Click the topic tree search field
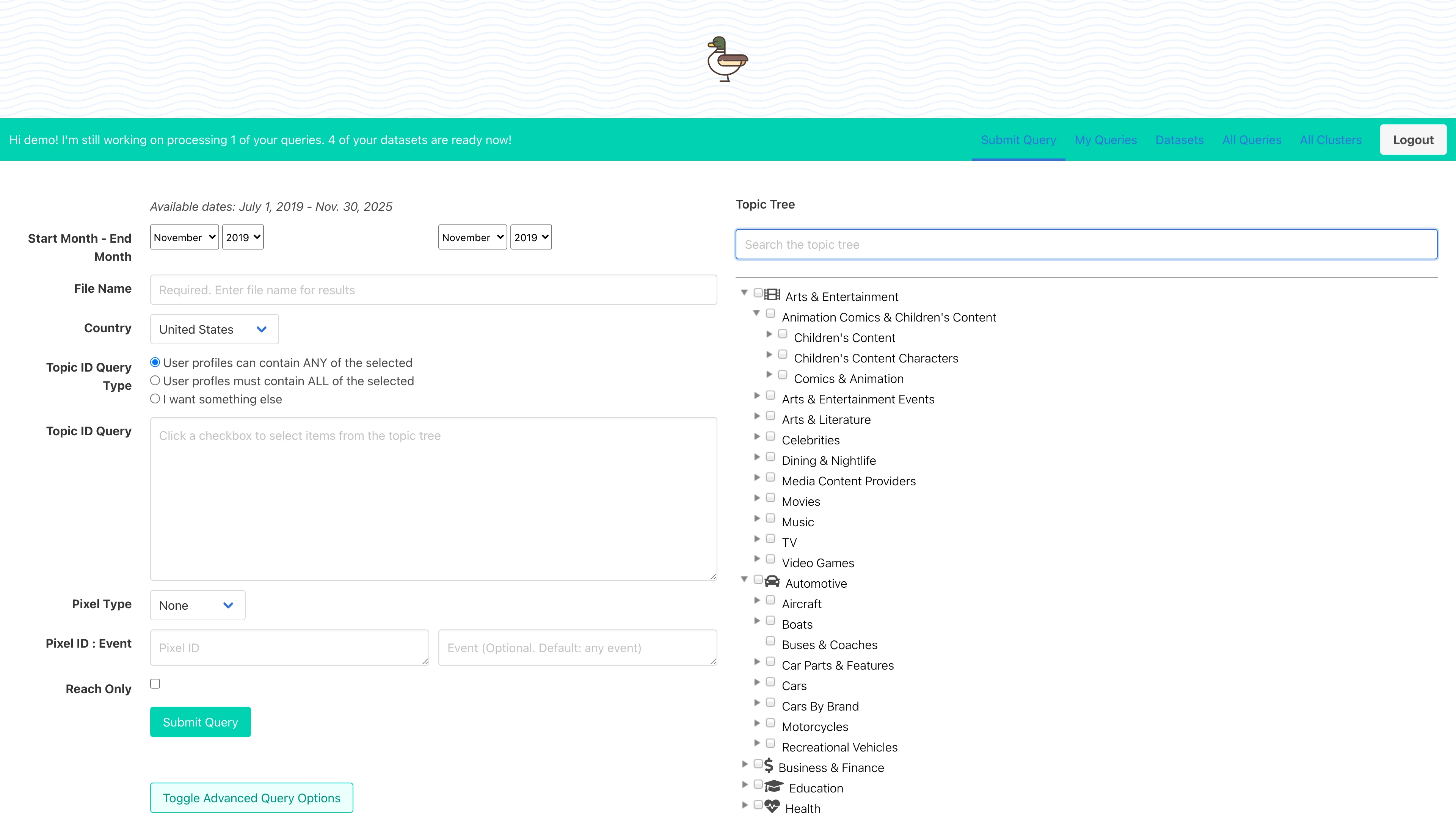 1085,244
